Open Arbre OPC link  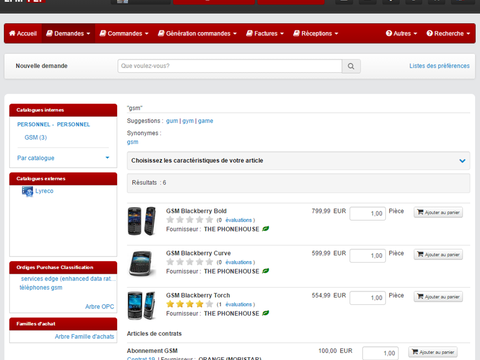(100, 306)
